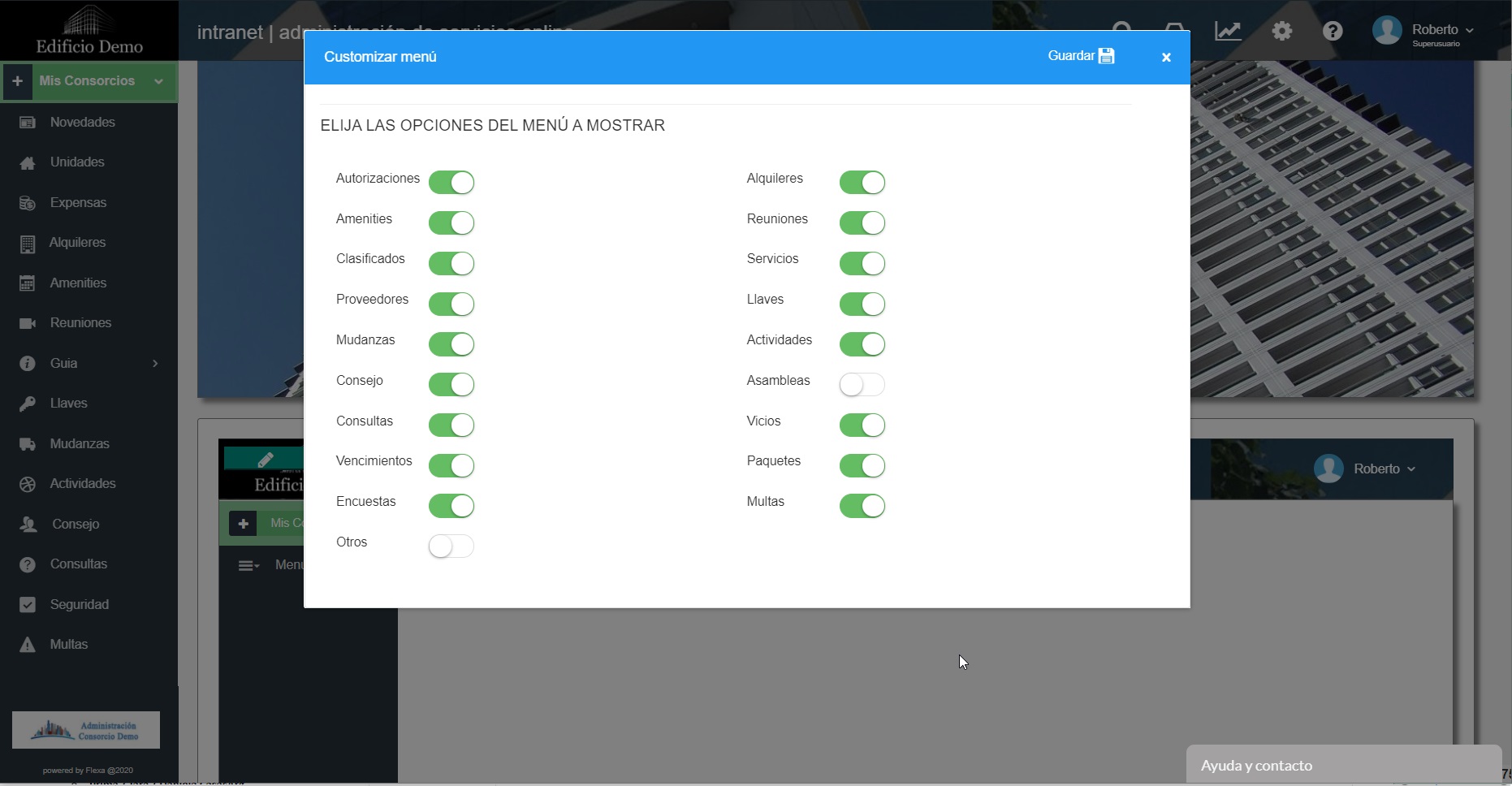Click the statistics chart icon in header
The width and height of the screenshot is (1512, 786).
coord(1227,32)
